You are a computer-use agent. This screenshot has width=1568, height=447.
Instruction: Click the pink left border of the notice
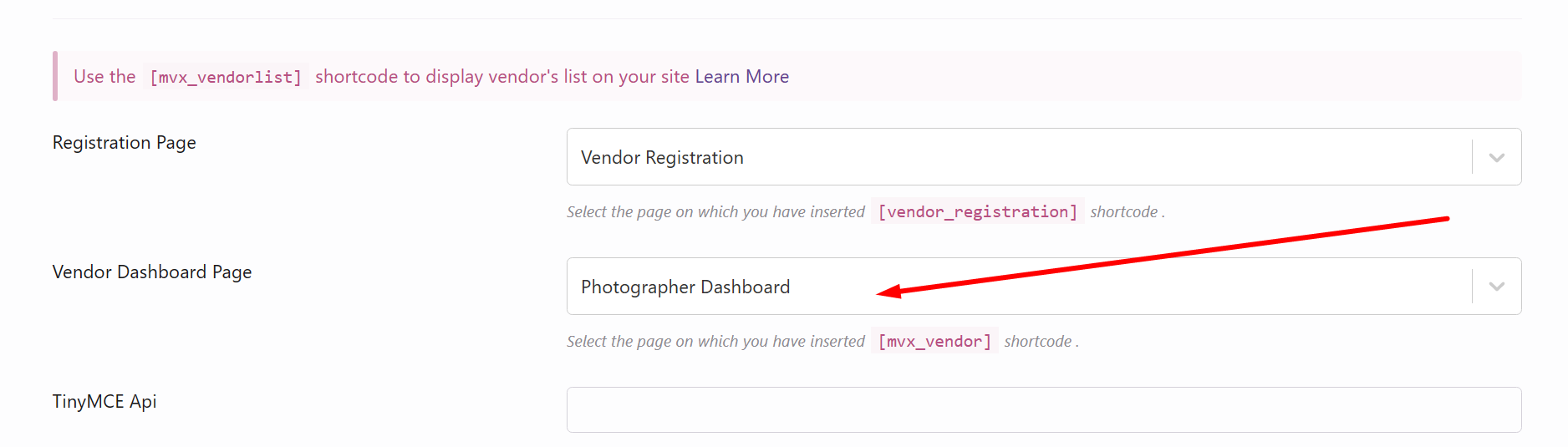coord(55,76)
